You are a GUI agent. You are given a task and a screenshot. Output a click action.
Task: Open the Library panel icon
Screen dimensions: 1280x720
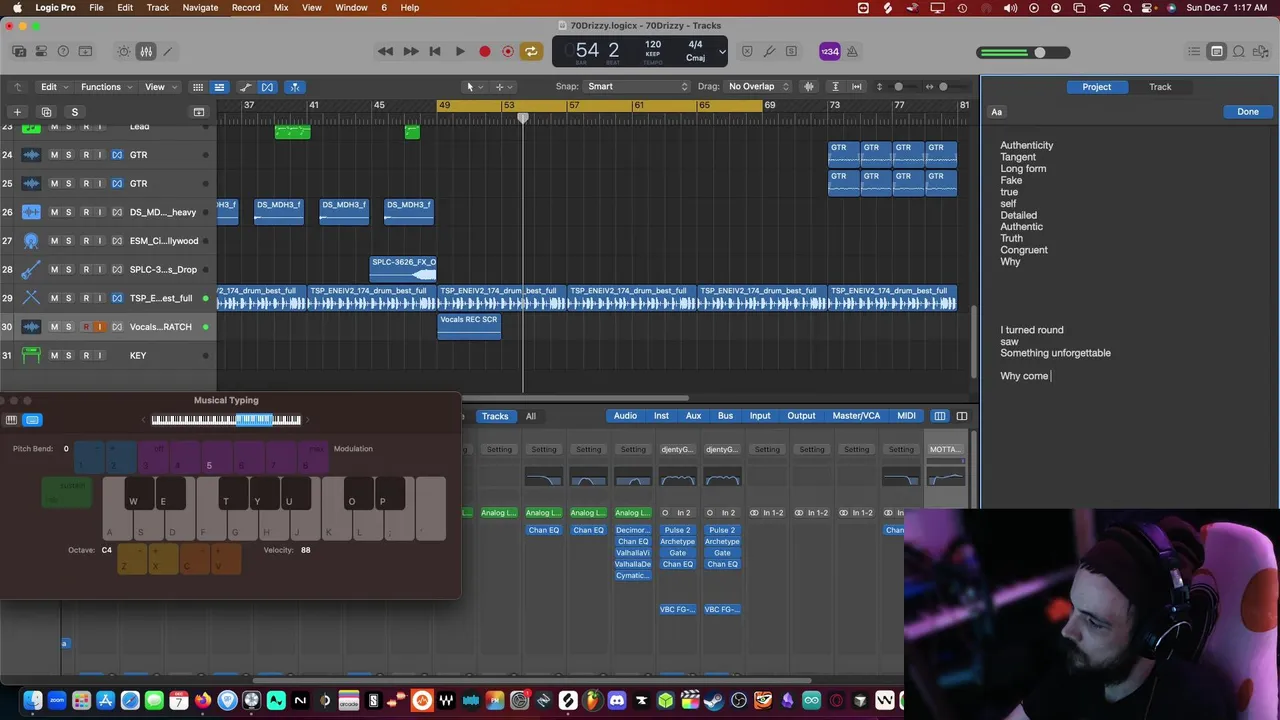(19, 51)
